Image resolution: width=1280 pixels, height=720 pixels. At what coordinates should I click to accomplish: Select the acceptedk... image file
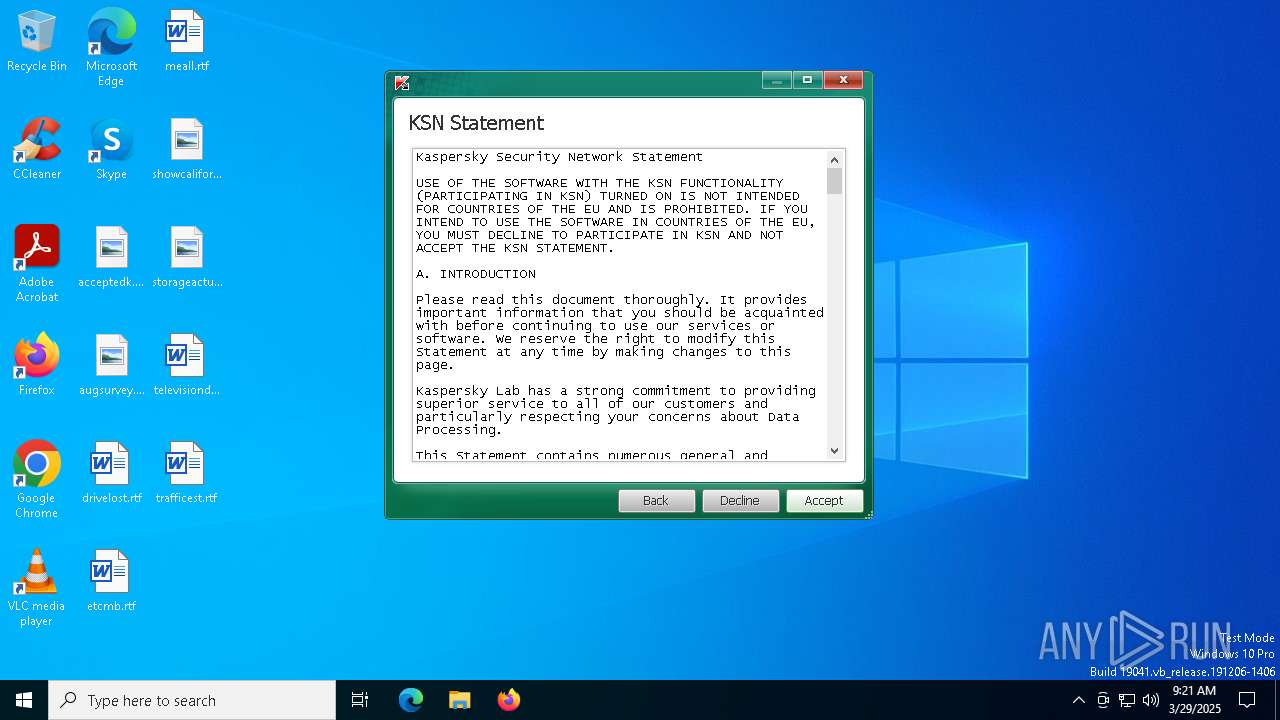(x=111, y=258)
